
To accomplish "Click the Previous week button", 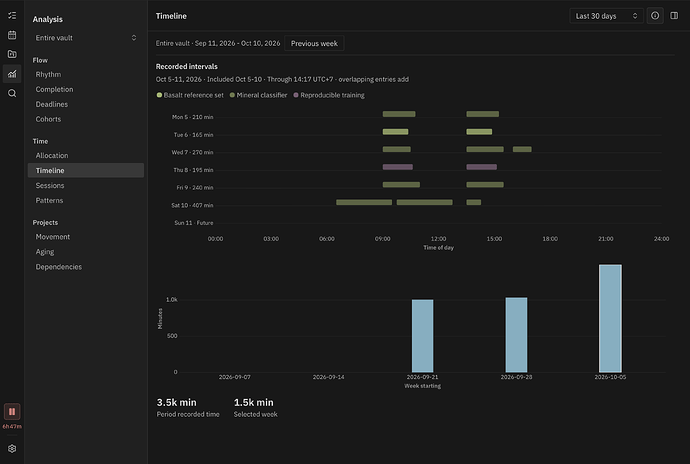I will pos(314,44).
